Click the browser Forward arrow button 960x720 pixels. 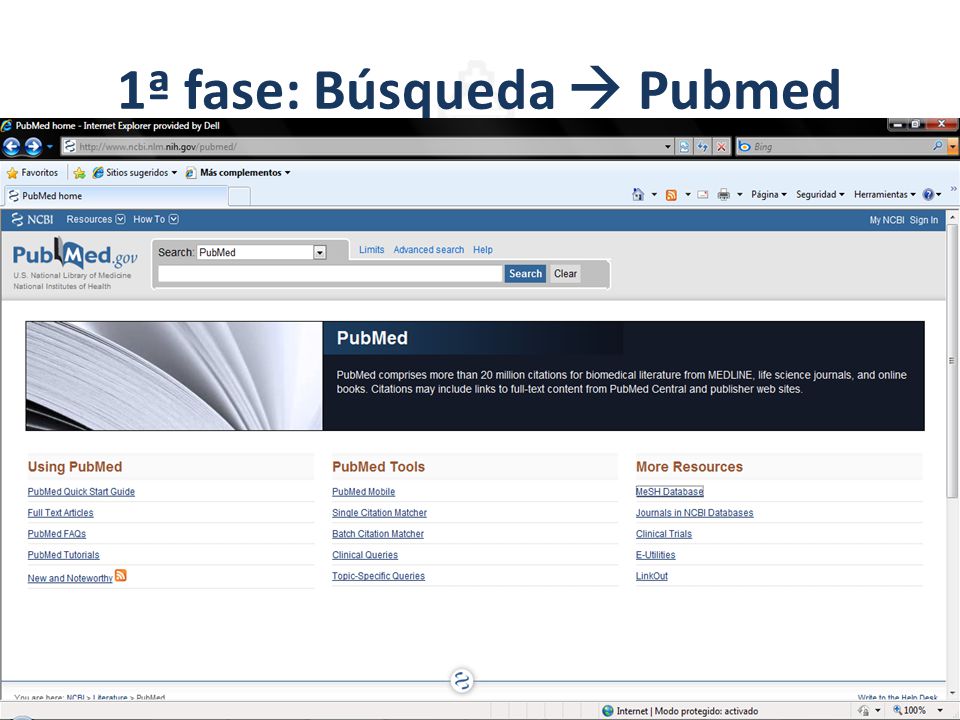(33, 146)
